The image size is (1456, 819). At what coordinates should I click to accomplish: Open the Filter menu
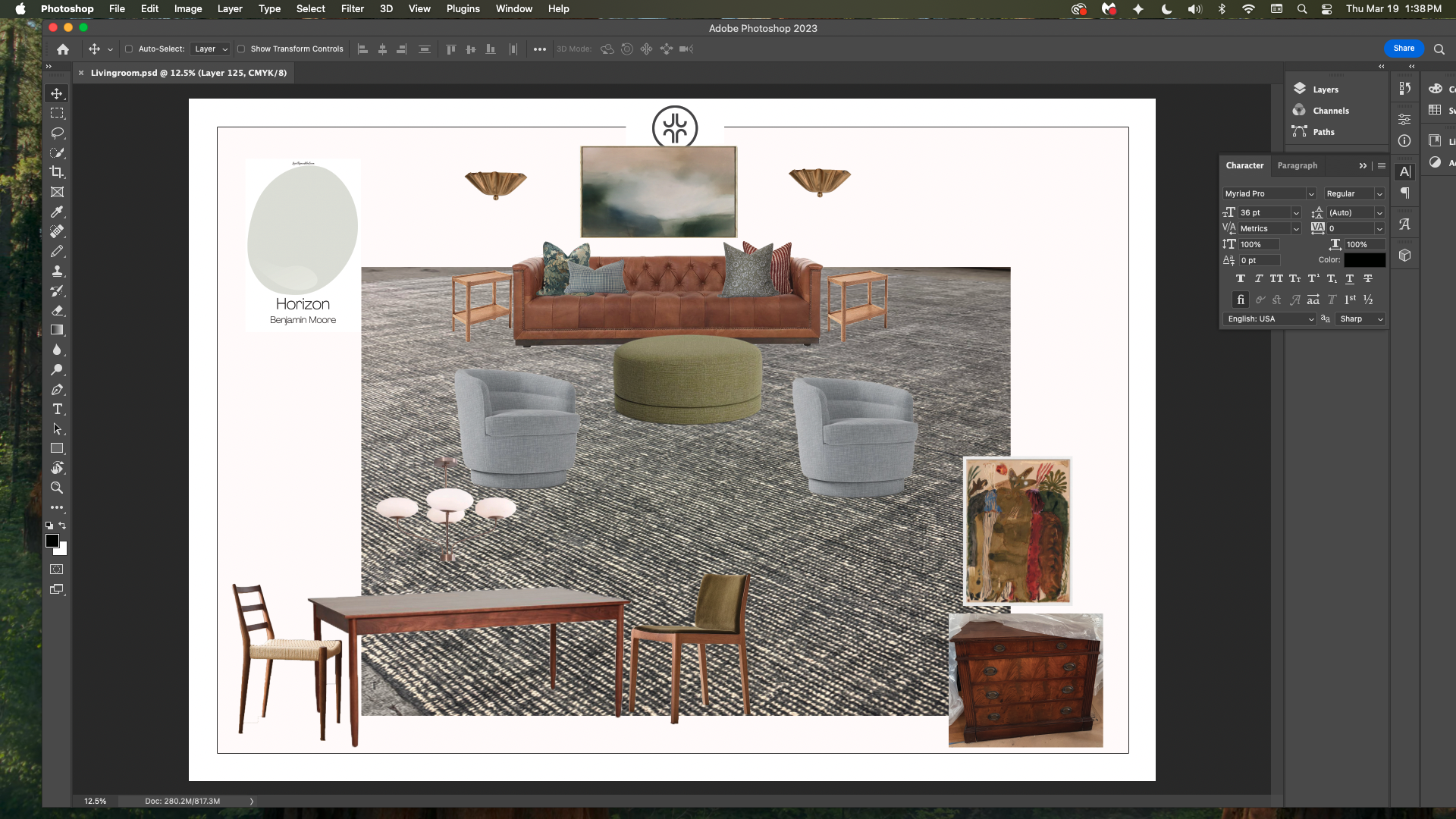pyautogui.click(x=352, y=9)
